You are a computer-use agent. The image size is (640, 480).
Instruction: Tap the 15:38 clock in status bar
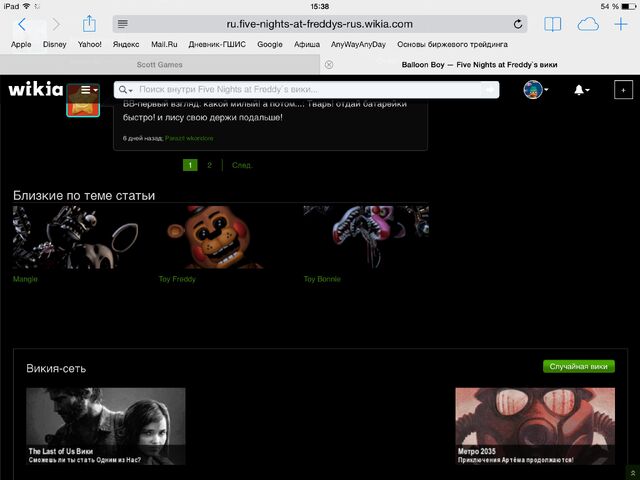point(320,6)
